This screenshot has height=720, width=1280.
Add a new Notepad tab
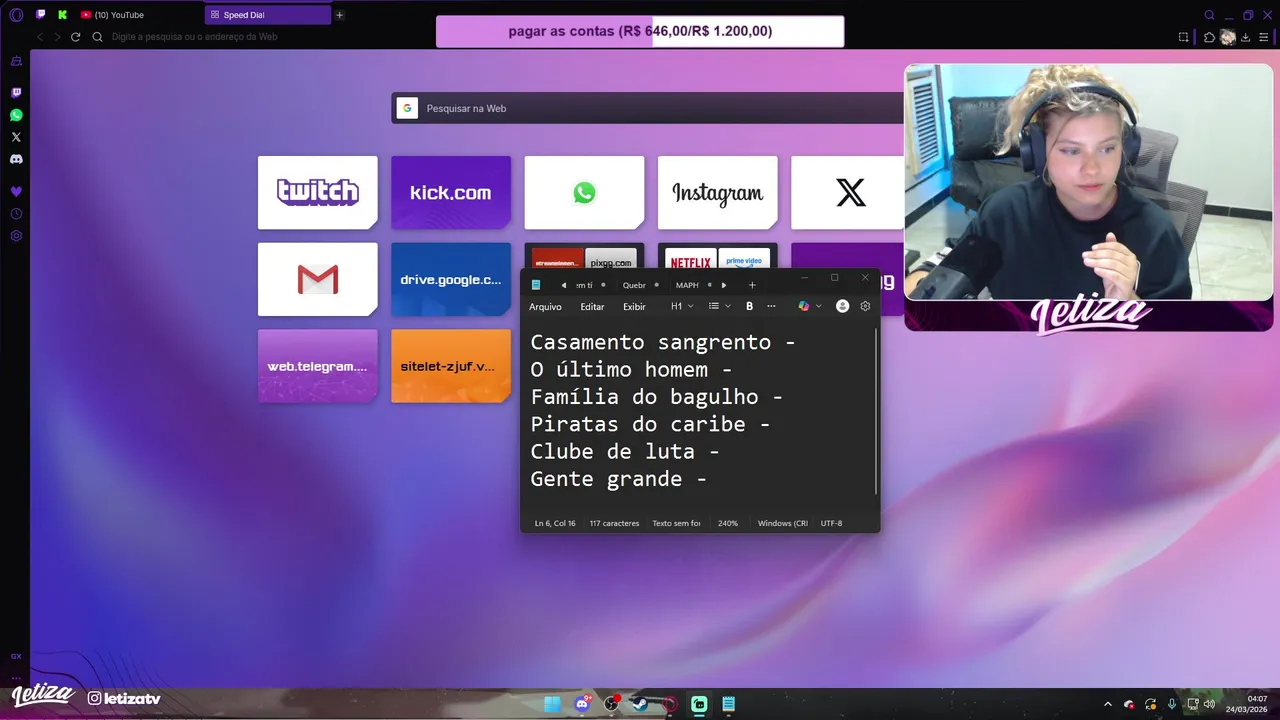click(x=752, y=285)
